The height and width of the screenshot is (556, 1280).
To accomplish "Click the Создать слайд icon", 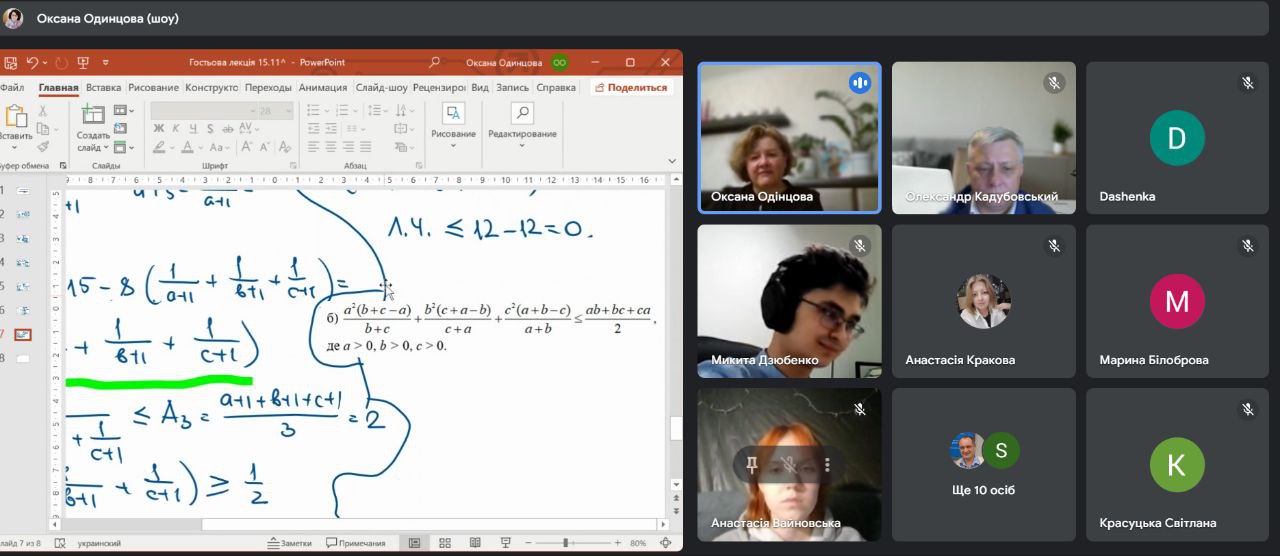I will click(92, 115).
